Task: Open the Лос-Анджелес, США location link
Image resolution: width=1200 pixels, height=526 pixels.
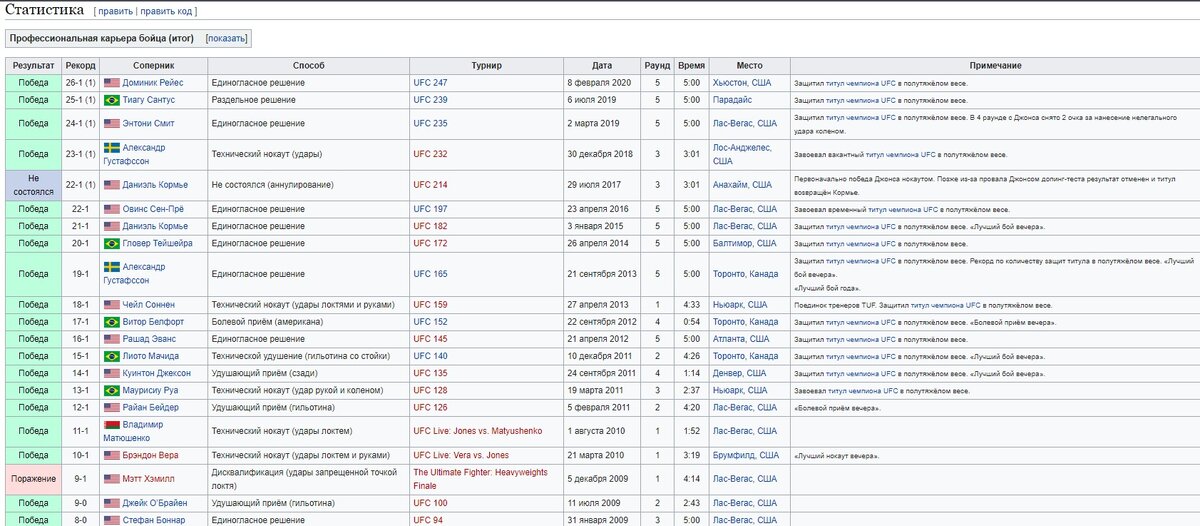Action: tap(741, 155)
